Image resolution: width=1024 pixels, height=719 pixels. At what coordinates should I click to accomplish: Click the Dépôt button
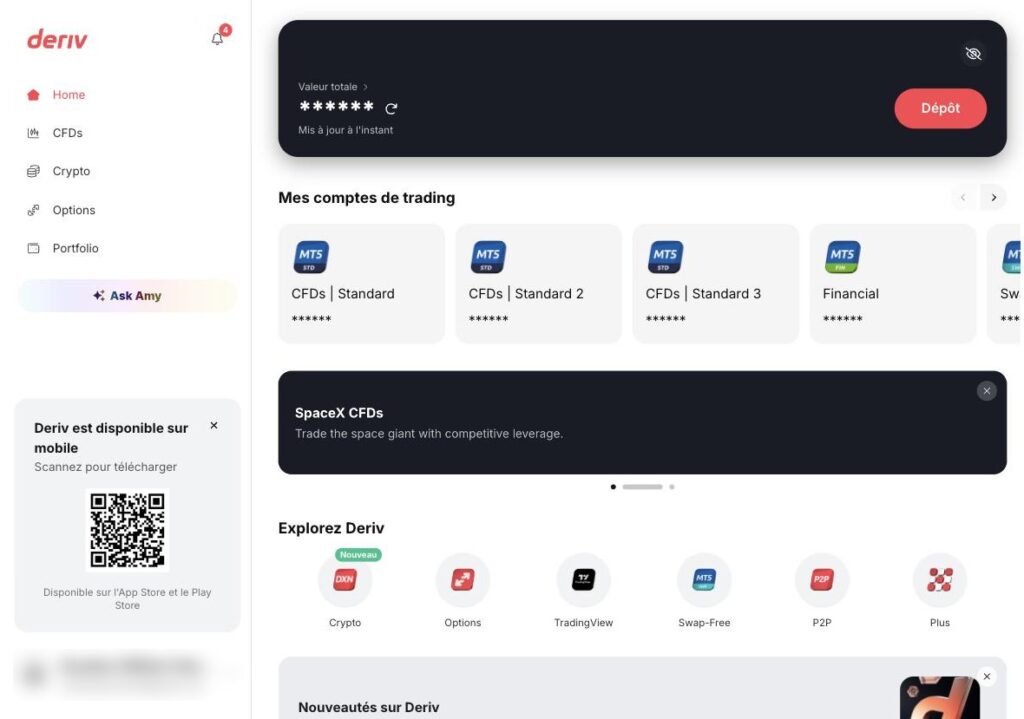pos(940,108)
